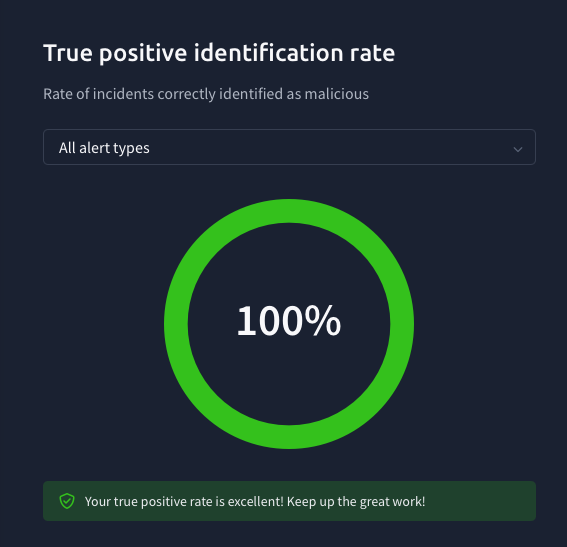
Task: Expand the alert type filter combo box
Action: coord(289,147)
